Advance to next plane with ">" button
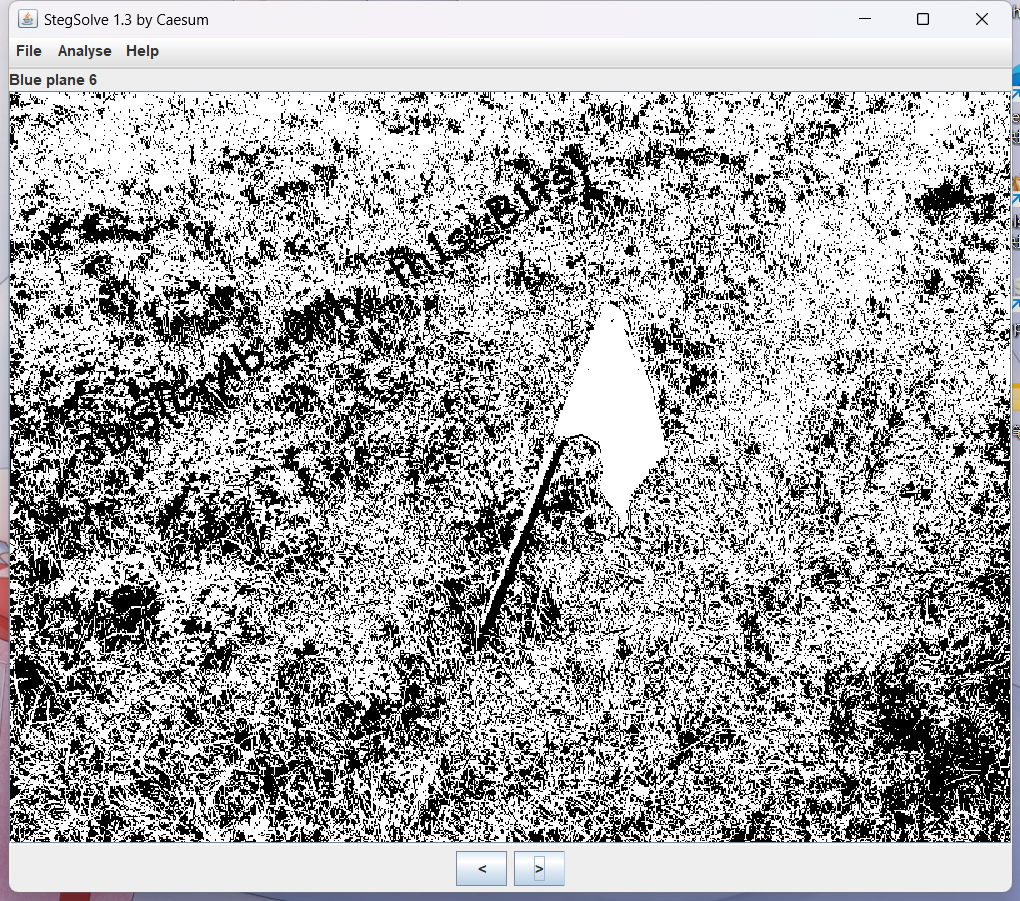 pos(539,869)
